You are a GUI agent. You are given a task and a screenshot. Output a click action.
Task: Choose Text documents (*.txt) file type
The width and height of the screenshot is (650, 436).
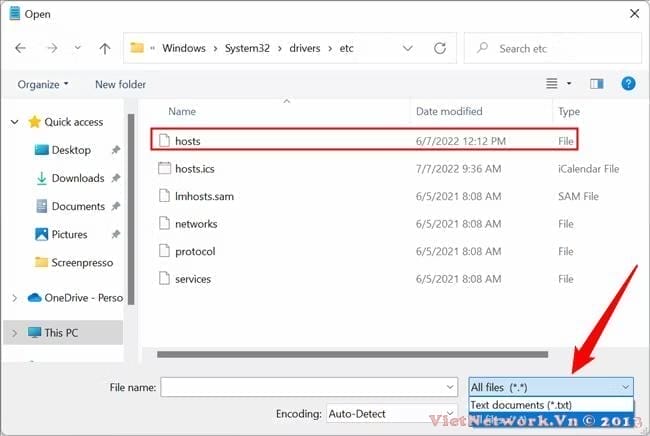pyautogui.click(x=520, y=405)
